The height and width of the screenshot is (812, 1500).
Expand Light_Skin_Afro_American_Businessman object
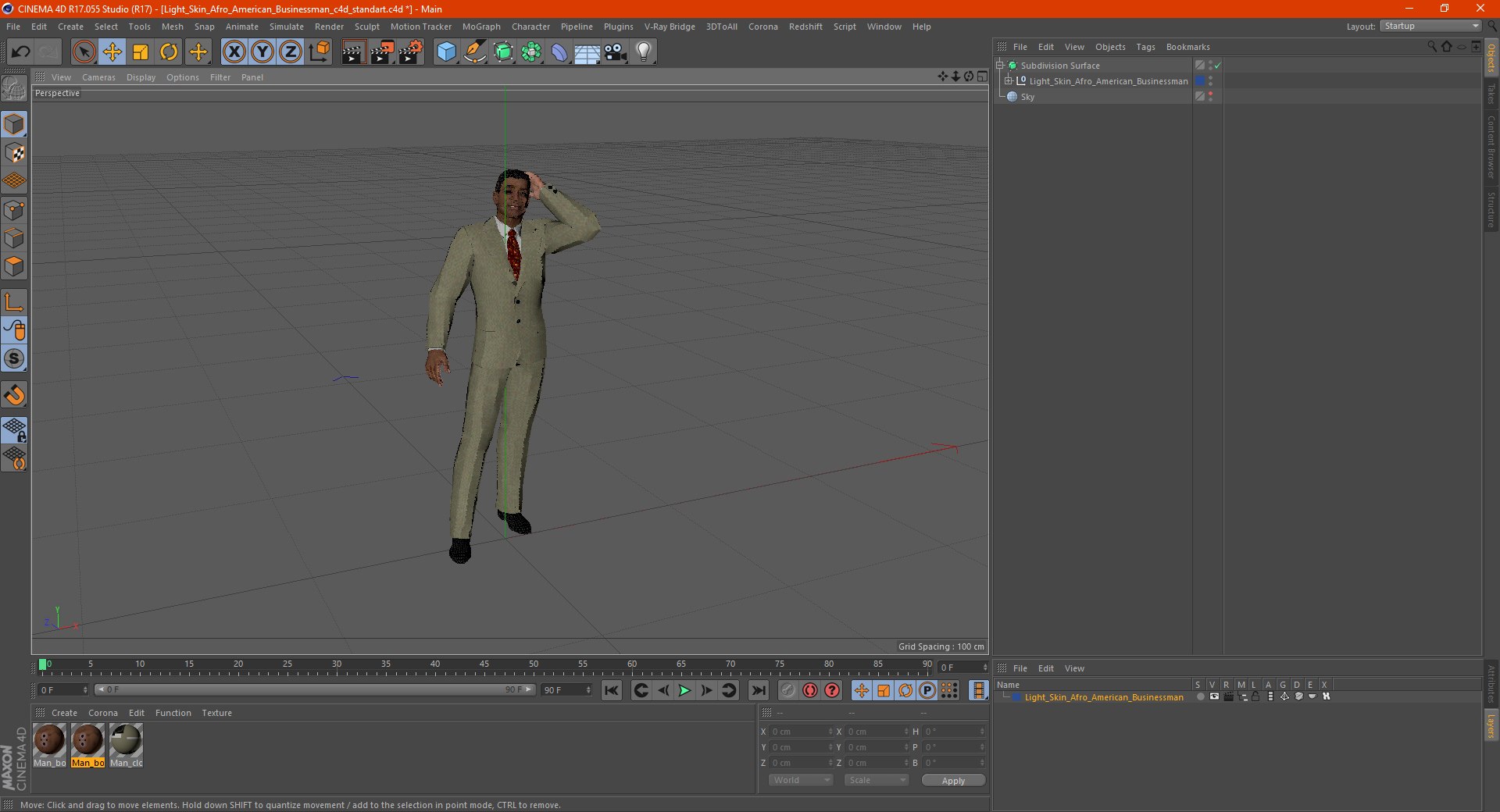pos(1008,81)
